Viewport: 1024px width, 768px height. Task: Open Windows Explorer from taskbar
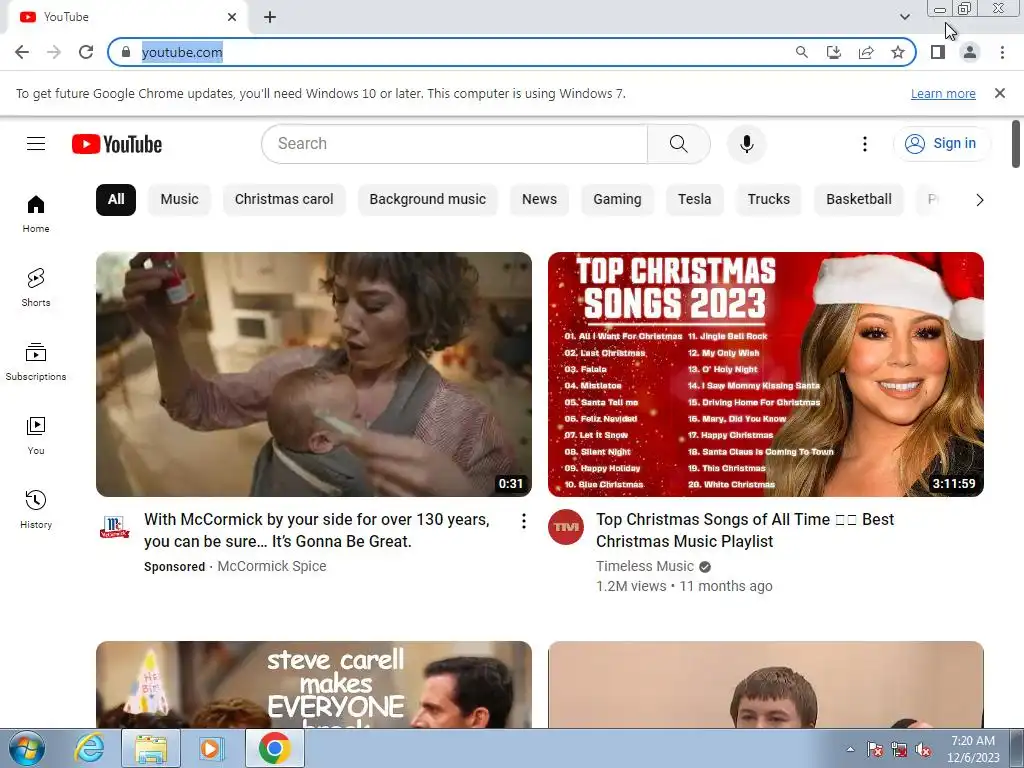pos(150,748)
